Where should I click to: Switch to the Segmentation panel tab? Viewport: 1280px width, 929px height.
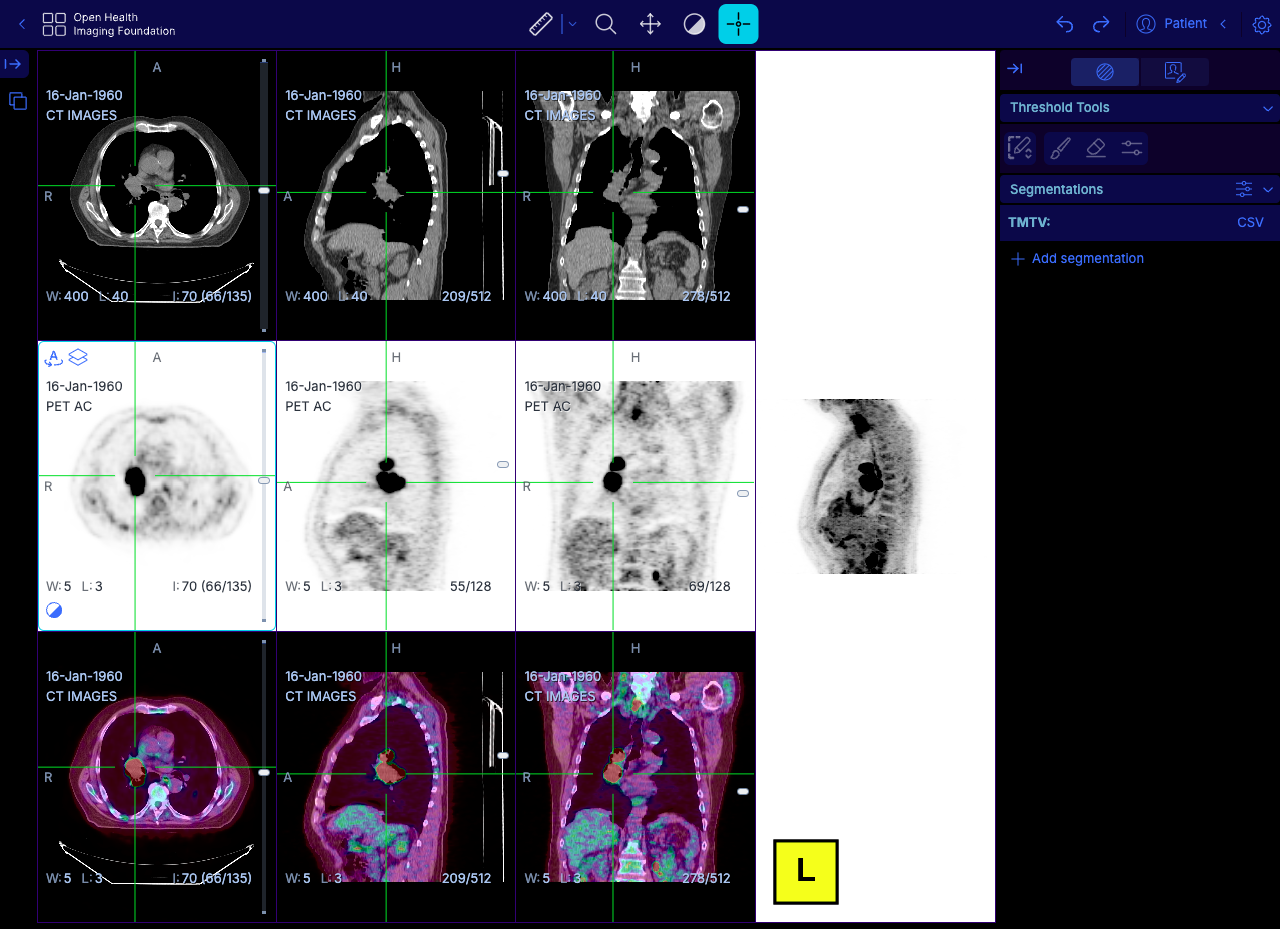coord(1105,72)
